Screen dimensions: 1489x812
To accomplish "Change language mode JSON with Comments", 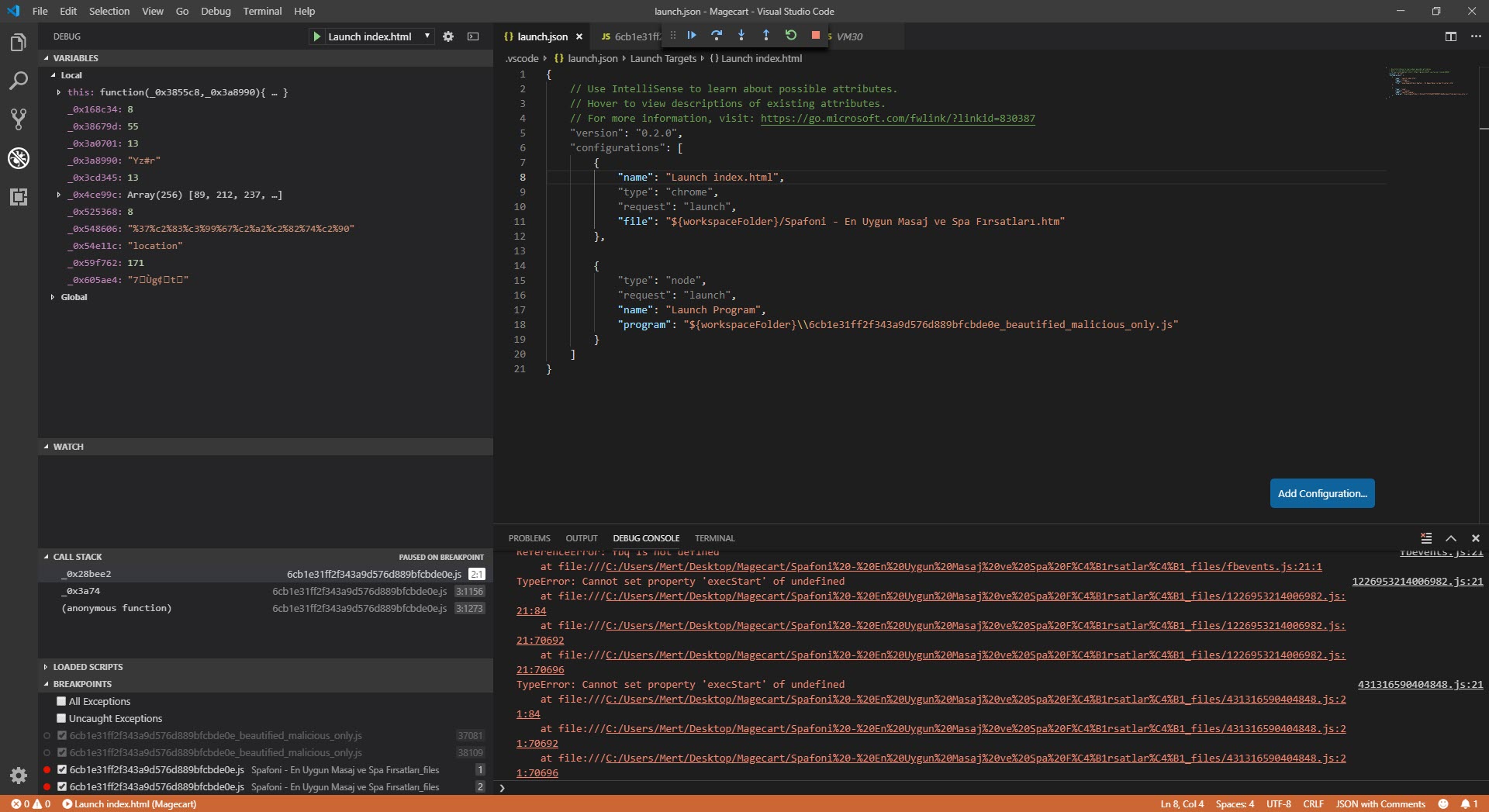I will 1380,804.
